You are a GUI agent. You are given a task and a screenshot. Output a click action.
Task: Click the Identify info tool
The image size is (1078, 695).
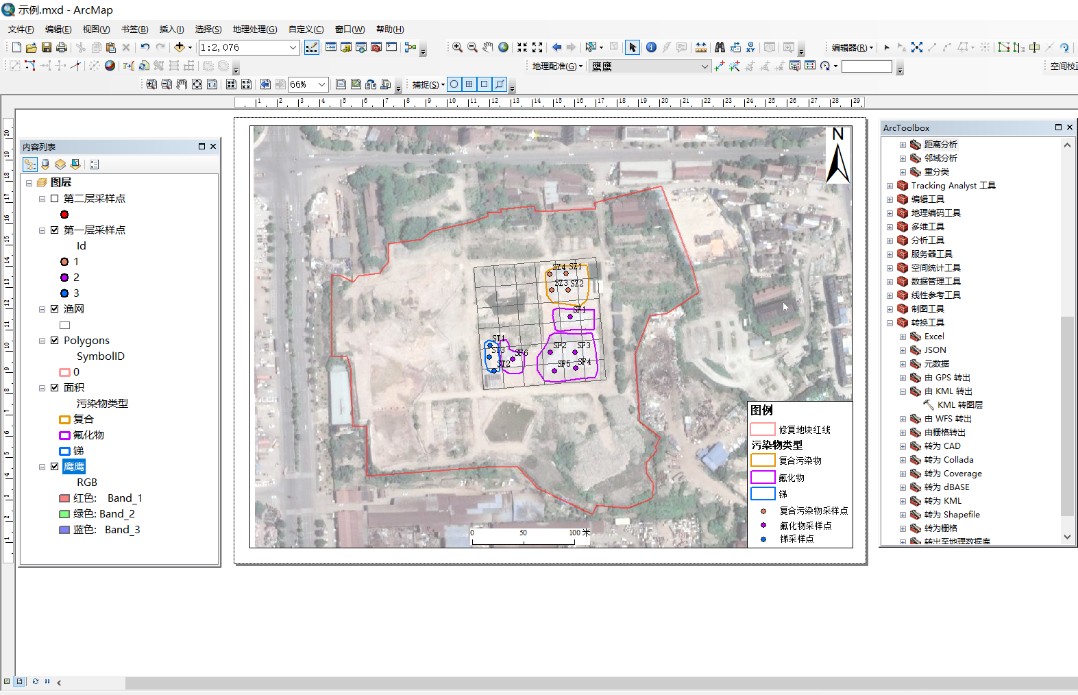tap(650, 47)
